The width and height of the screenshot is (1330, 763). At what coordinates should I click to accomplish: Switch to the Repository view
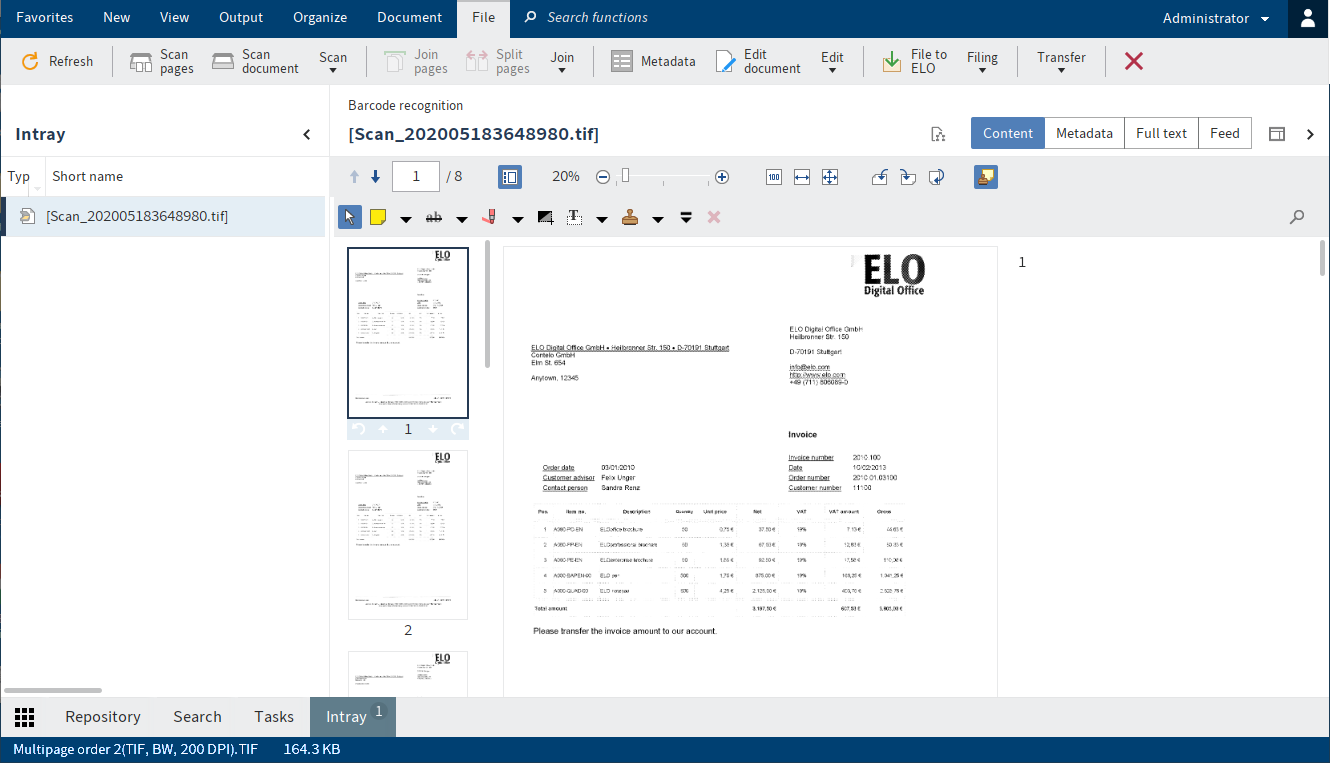[x=102, y=717]
